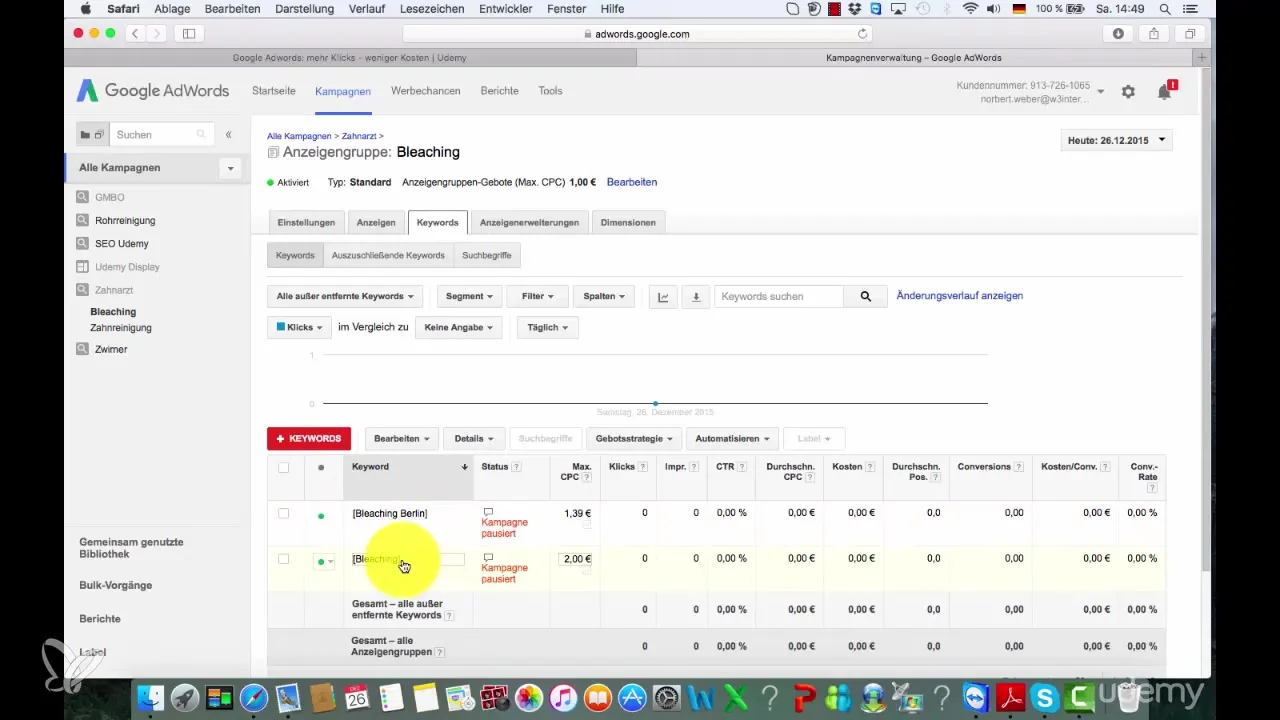The image size is (1280, 720).
Task: Open Finder from the Dock
Action: (x=149, y=697)
